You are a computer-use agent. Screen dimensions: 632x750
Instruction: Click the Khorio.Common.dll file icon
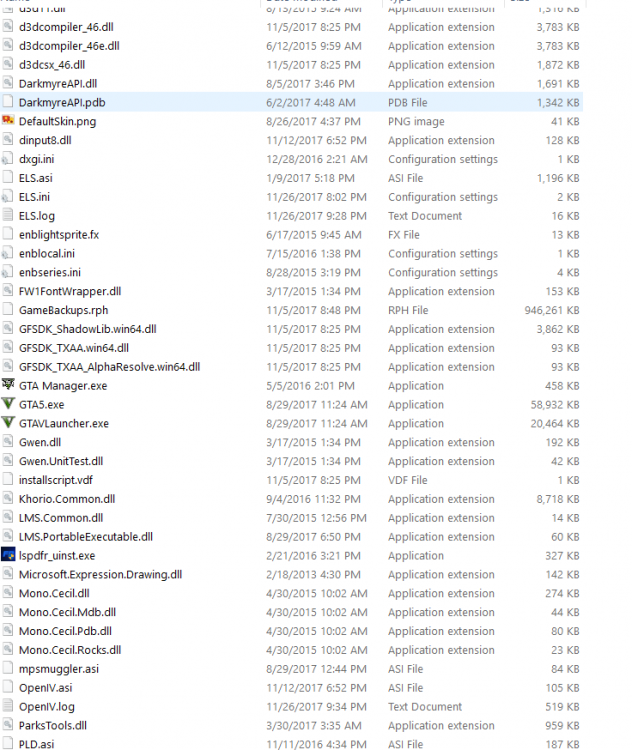(8, 498)
